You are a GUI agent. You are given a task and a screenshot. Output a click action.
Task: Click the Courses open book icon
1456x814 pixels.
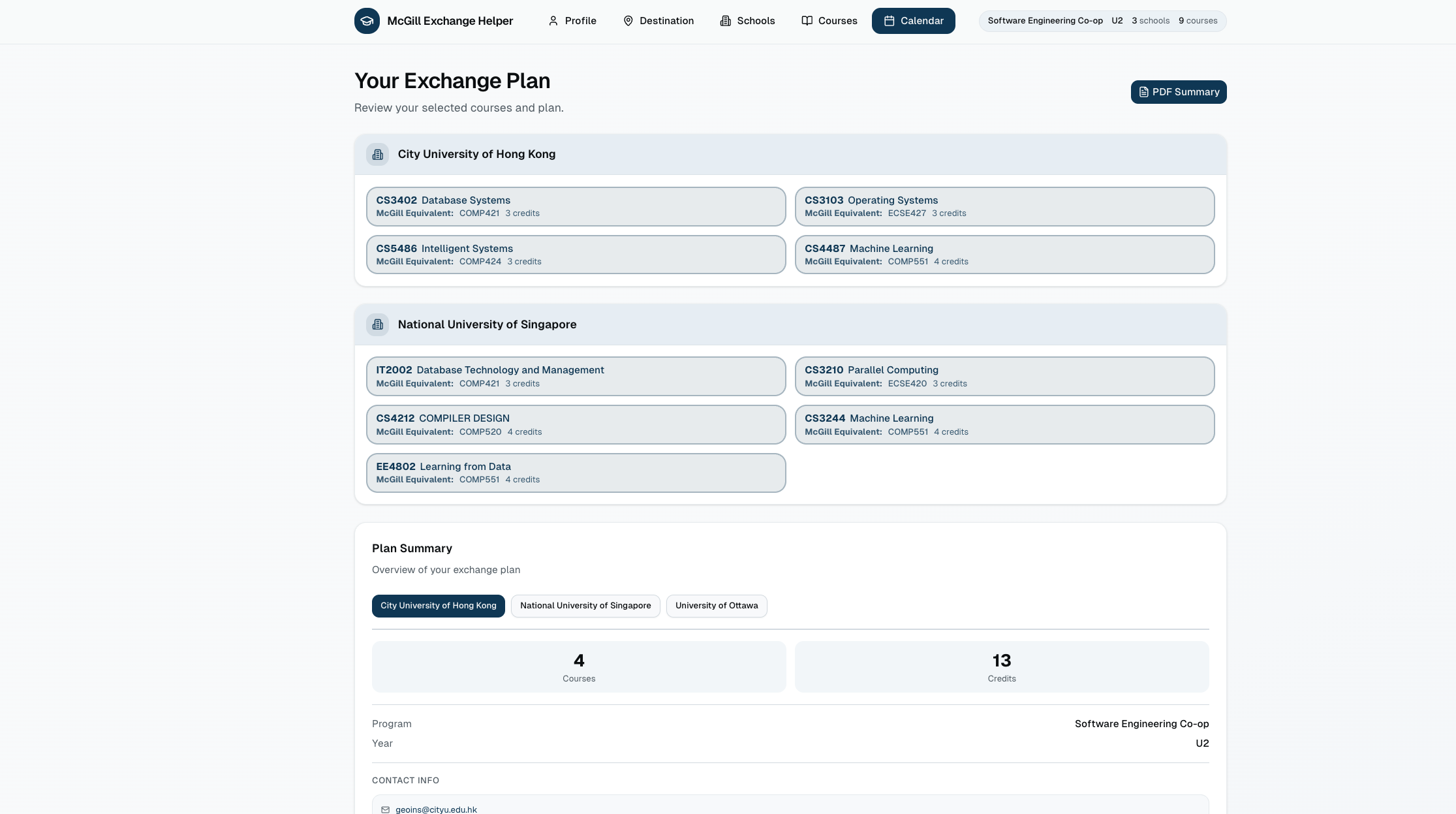click(807, 21)
